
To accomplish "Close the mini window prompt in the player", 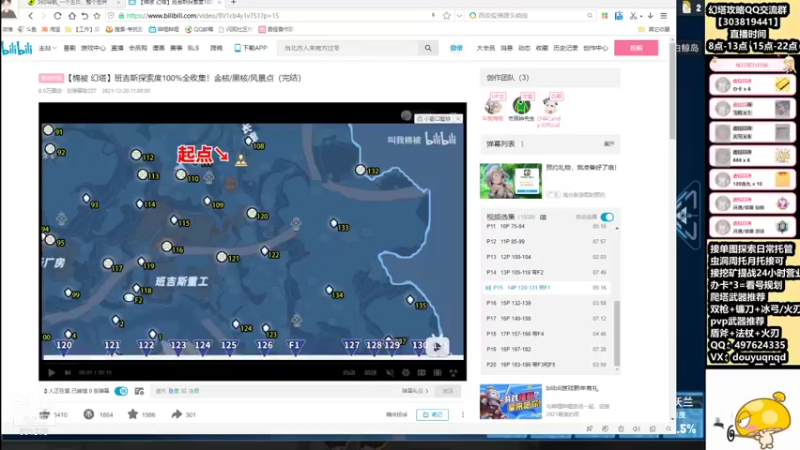I will point(458,118).
